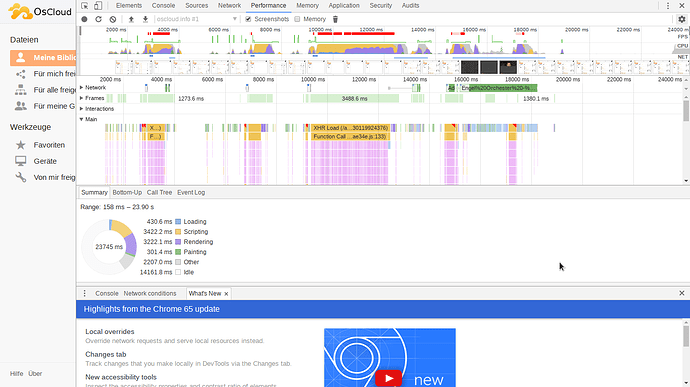Click the group icon for Für meine Gruppen

[x=20, y=106]
